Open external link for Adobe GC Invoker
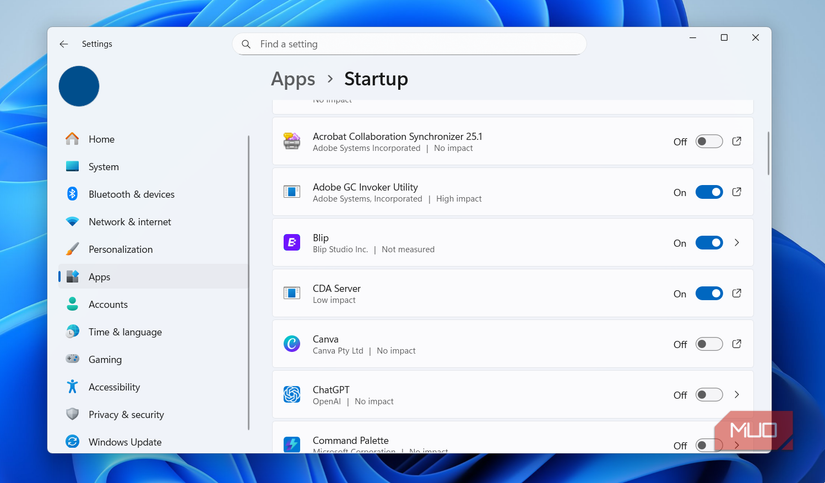Viewport: 825px width, 483px height. click(x=737, y=192)
